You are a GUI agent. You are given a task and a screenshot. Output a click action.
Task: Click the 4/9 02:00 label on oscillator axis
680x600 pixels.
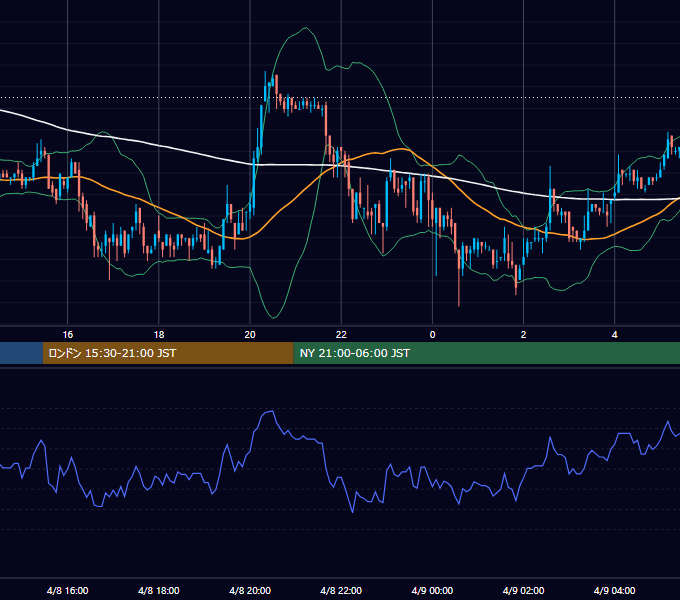[x=523, y=590]
